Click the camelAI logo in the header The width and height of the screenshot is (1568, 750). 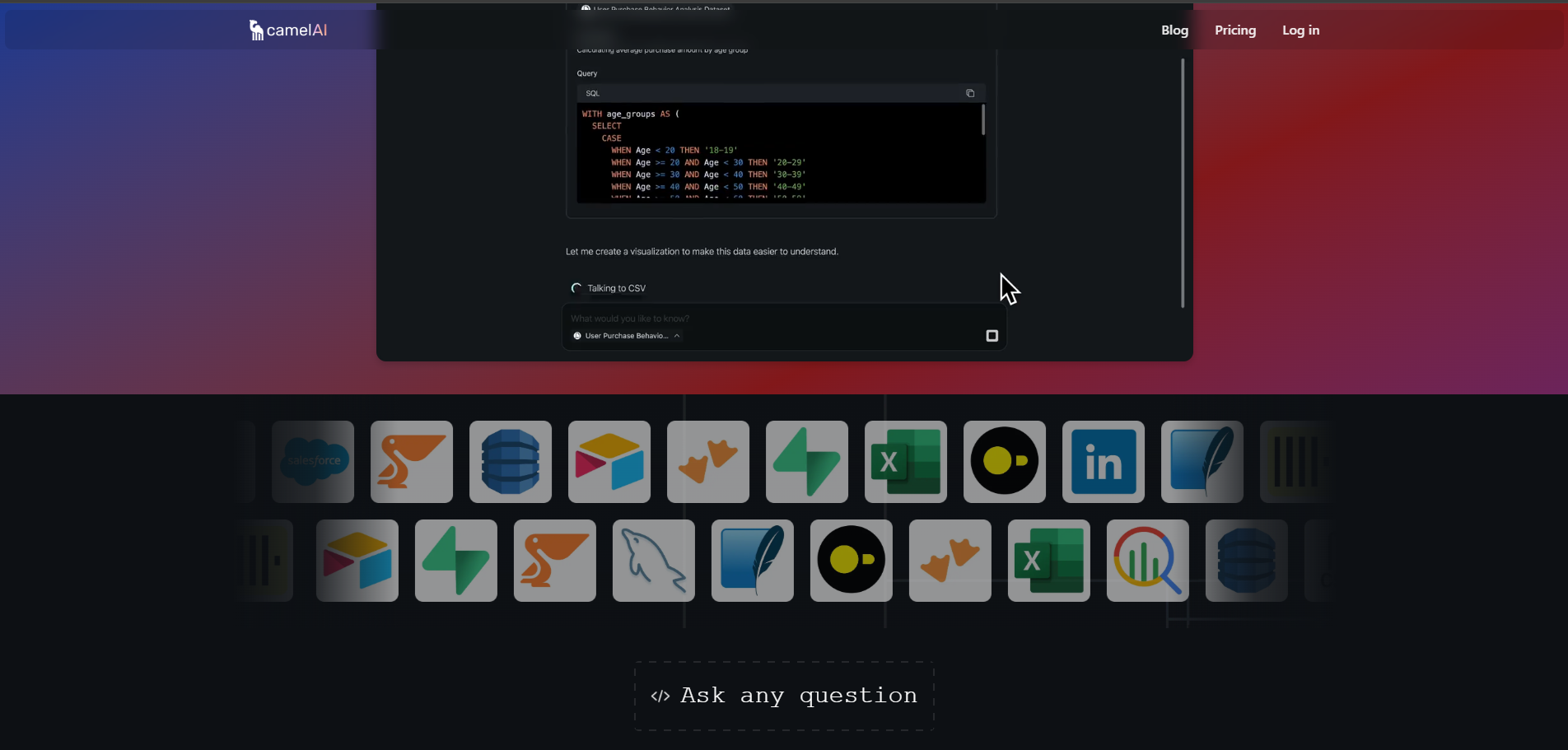tap(288, 30)
